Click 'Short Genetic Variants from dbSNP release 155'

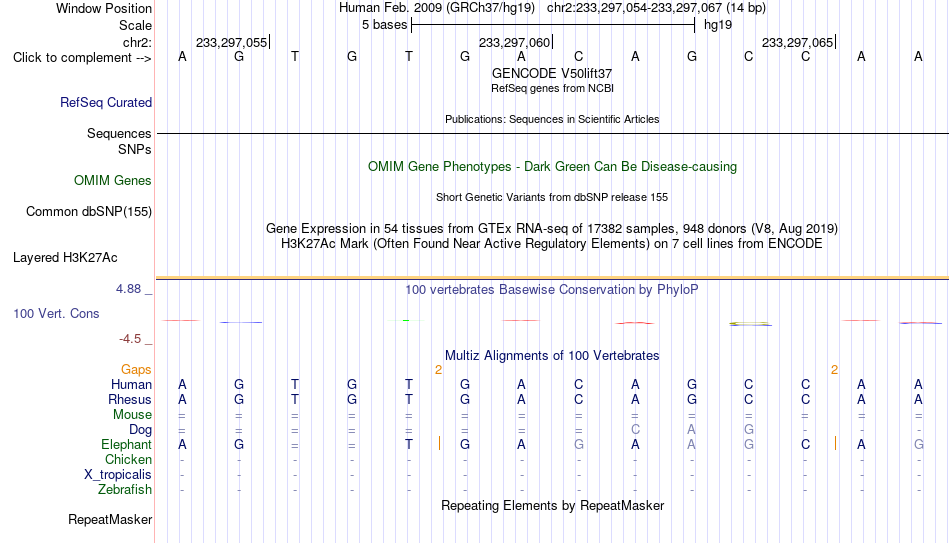click(x=552, y=198)
